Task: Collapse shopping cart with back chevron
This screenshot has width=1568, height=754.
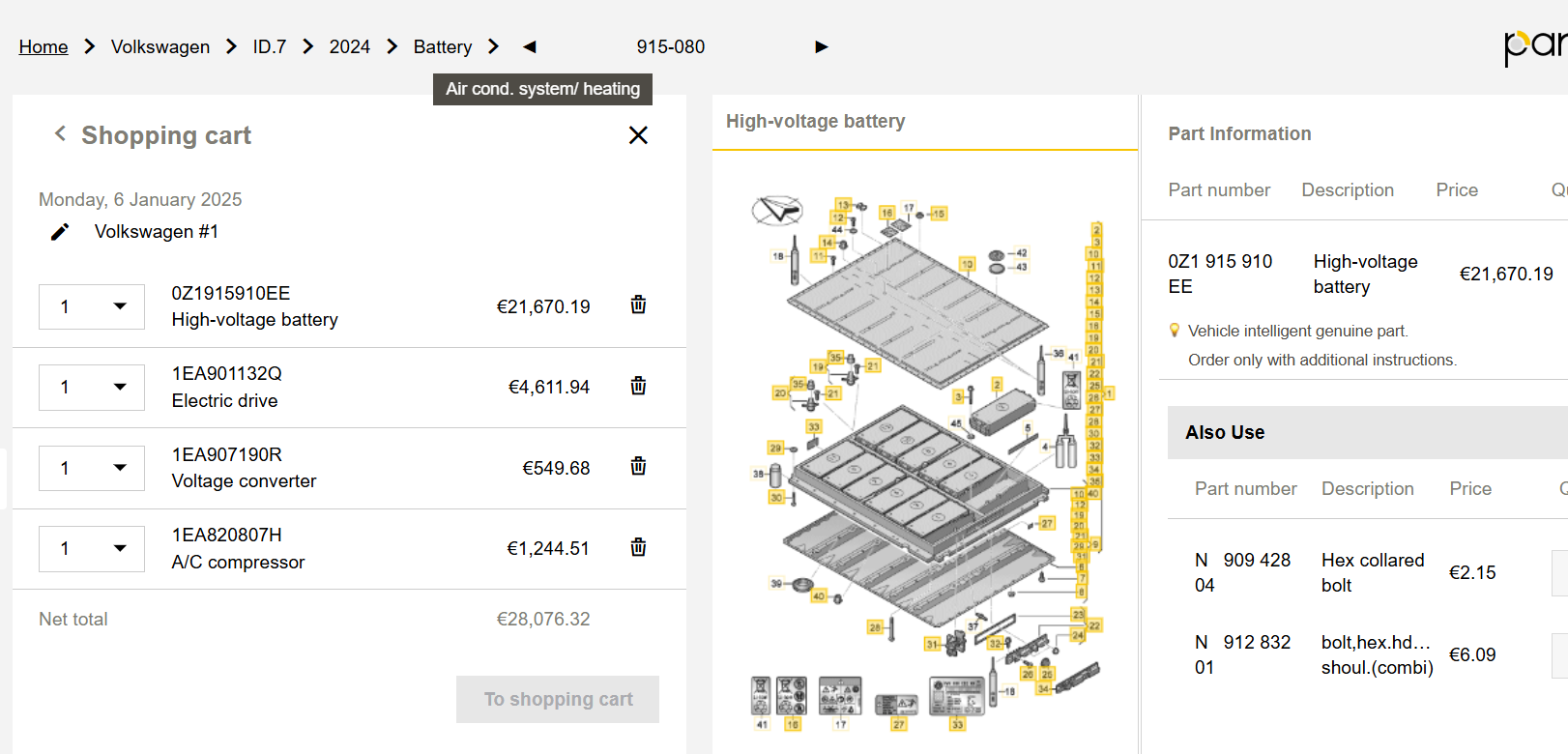Action: pos(60,133)
